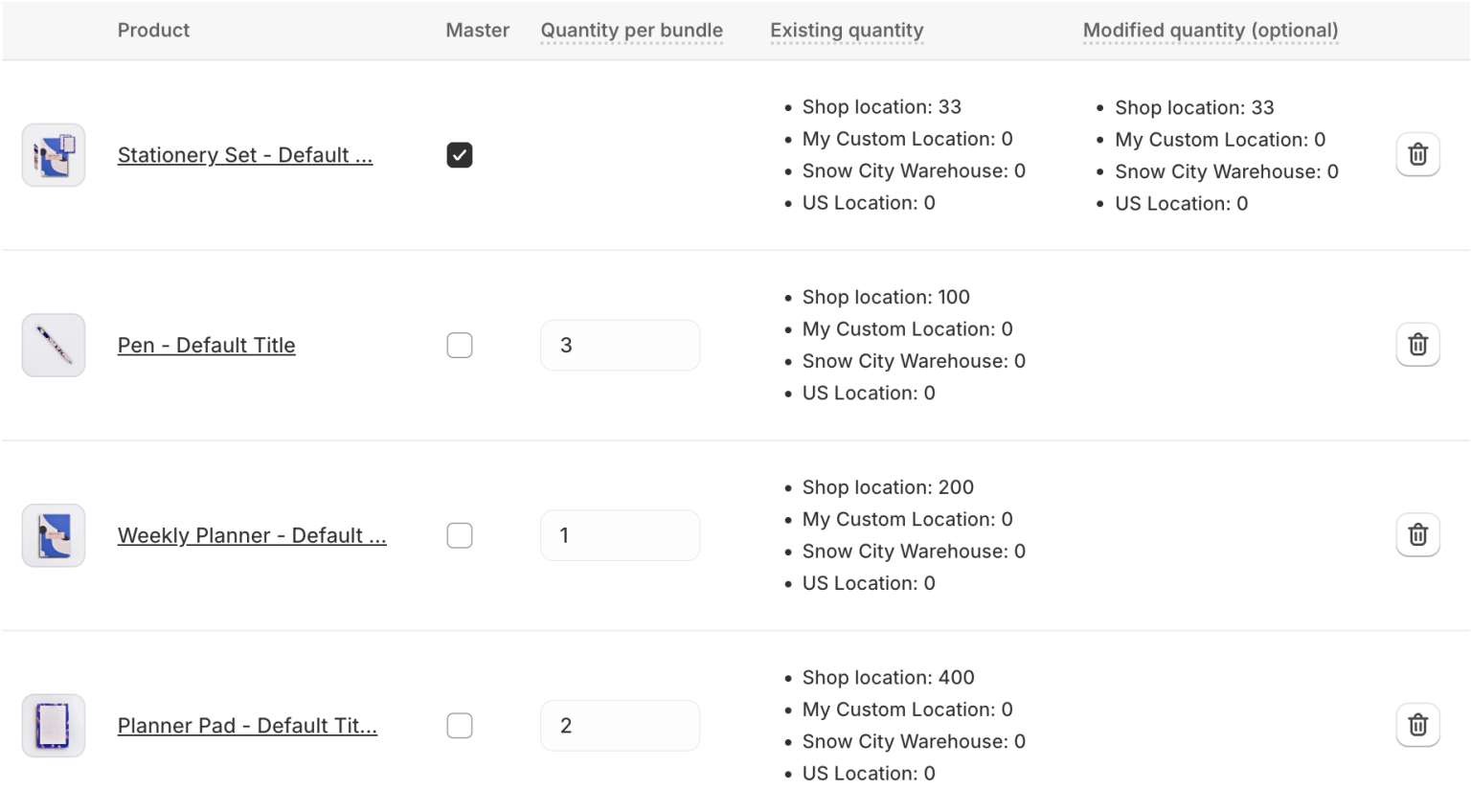
Task: Click the Modified quantity optional header
Action: click(x=1211, y=30)
